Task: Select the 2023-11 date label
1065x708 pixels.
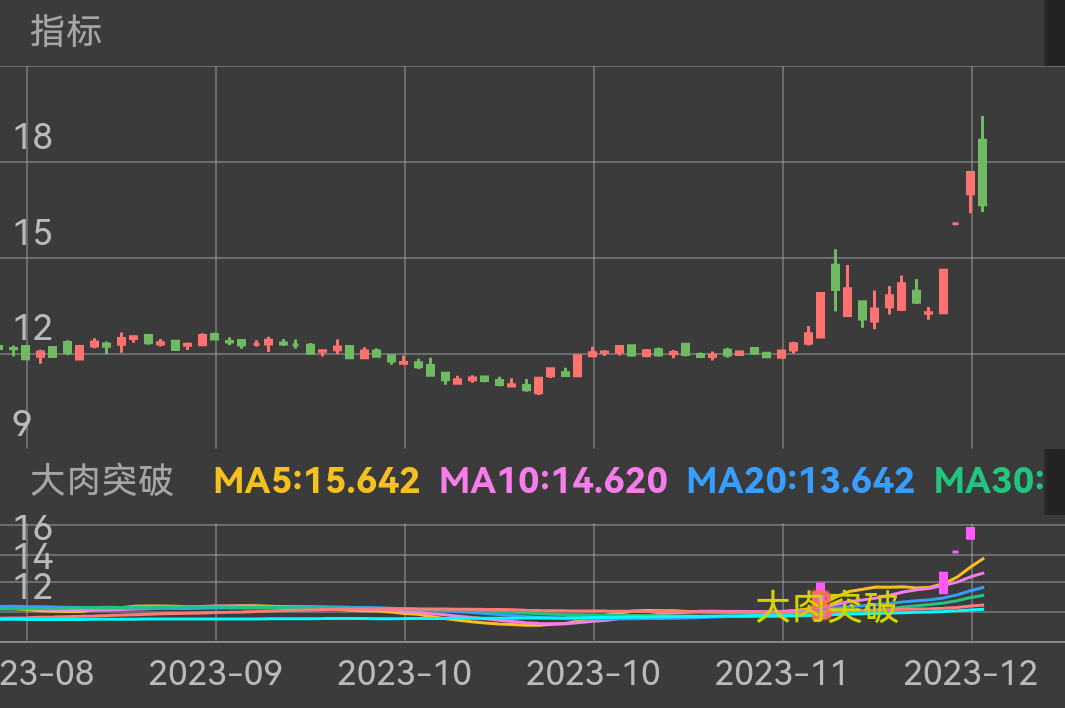Action: pyautogui.click(x=782, y=673)
